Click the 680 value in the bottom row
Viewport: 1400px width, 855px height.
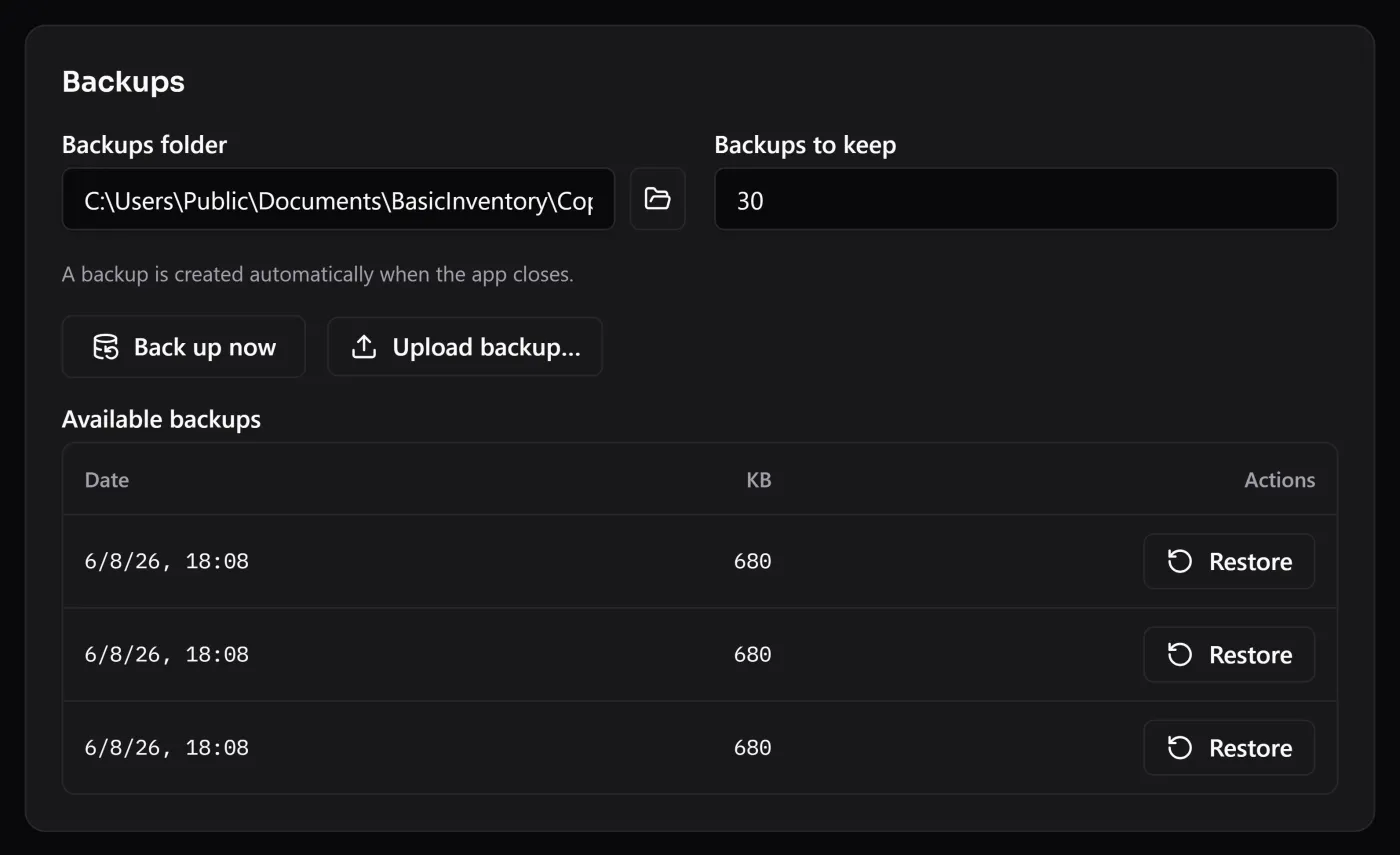pyautogui.click(x=752, y=747)
